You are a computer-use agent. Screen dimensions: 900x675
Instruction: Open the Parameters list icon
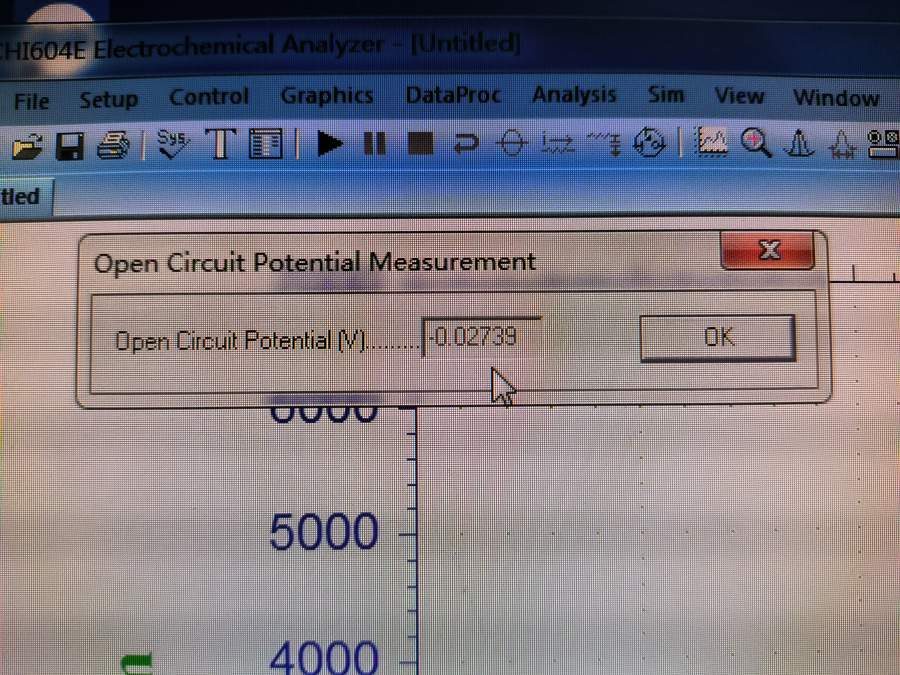(x=266, y=144)
